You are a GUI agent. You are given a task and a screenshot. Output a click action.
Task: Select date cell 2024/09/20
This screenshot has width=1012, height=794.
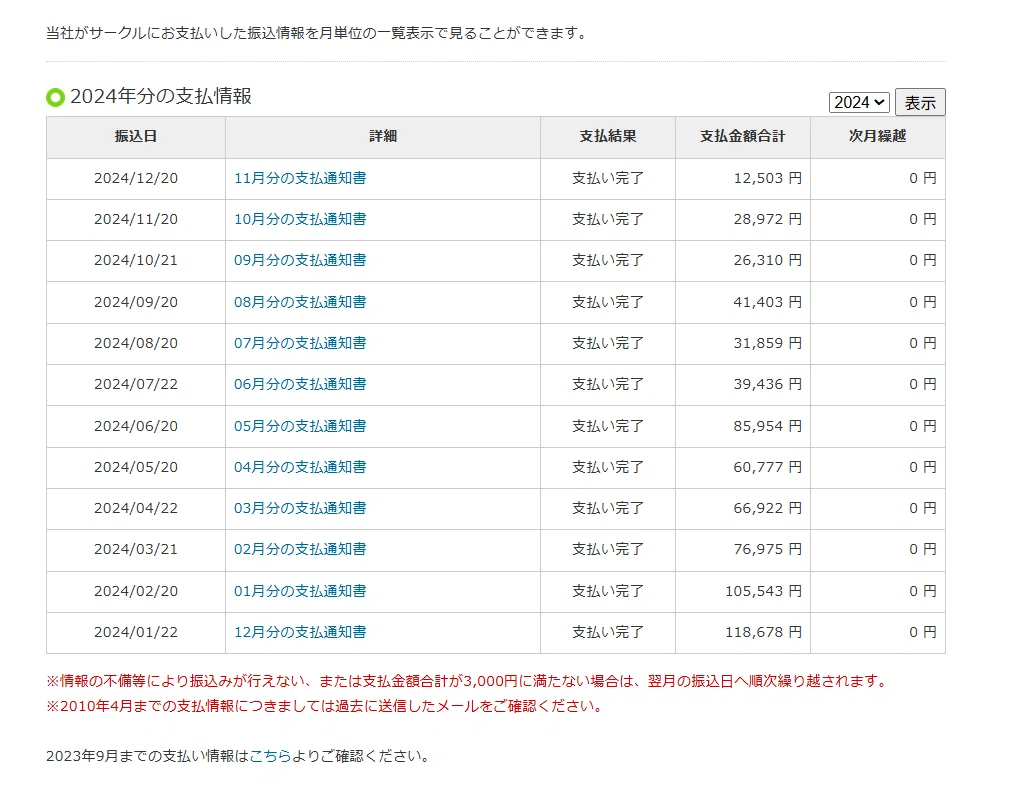pos(136,302)
